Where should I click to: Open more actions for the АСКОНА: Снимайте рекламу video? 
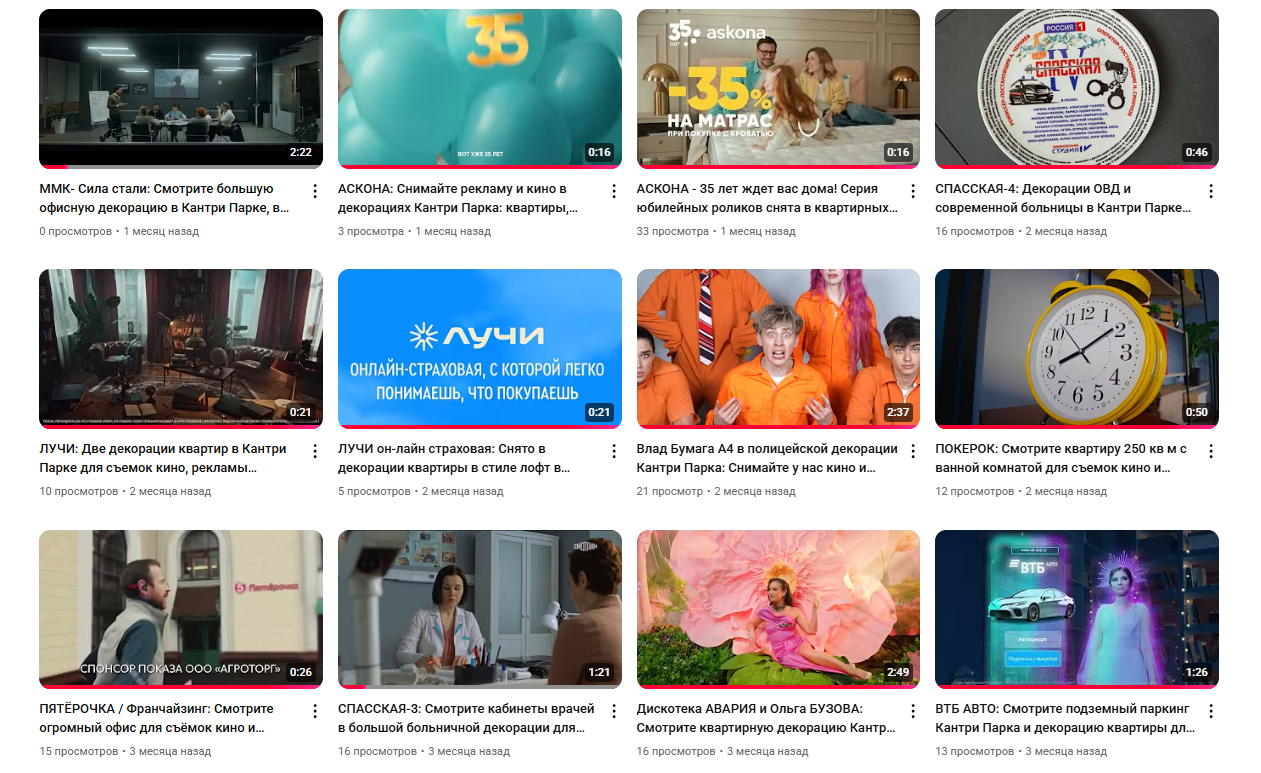click(613, 191)
